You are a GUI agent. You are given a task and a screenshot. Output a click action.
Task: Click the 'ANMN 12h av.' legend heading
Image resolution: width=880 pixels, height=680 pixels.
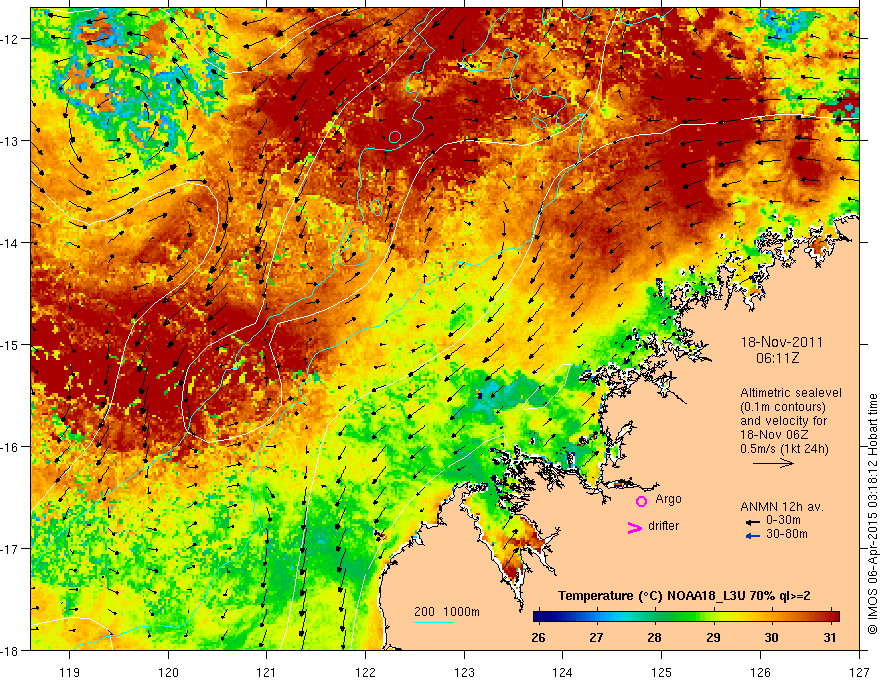click(x=782, y=507)
